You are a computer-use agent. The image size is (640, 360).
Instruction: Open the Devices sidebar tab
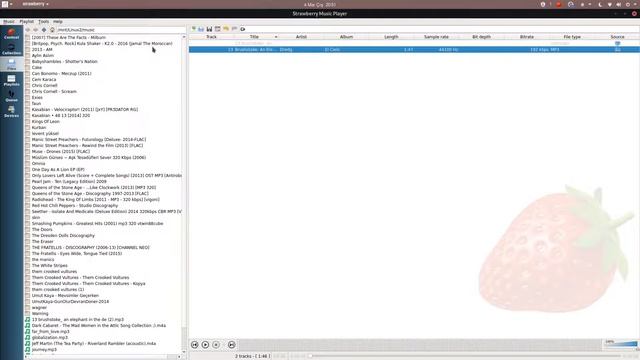tap(11, 111)
